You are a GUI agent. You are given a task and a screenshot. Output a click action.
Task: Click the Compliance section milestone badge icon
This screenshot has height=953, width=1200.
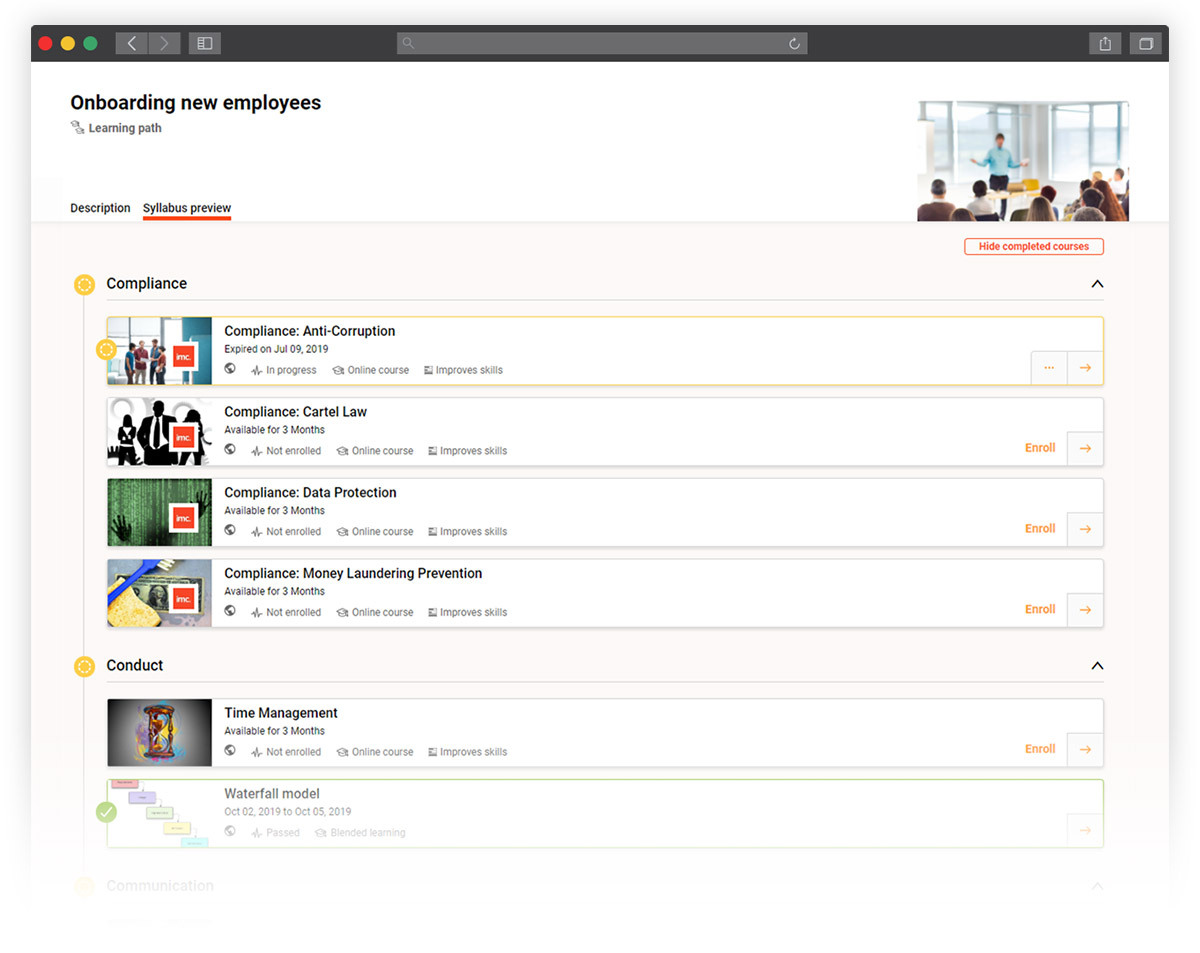(x=84, y=284)
